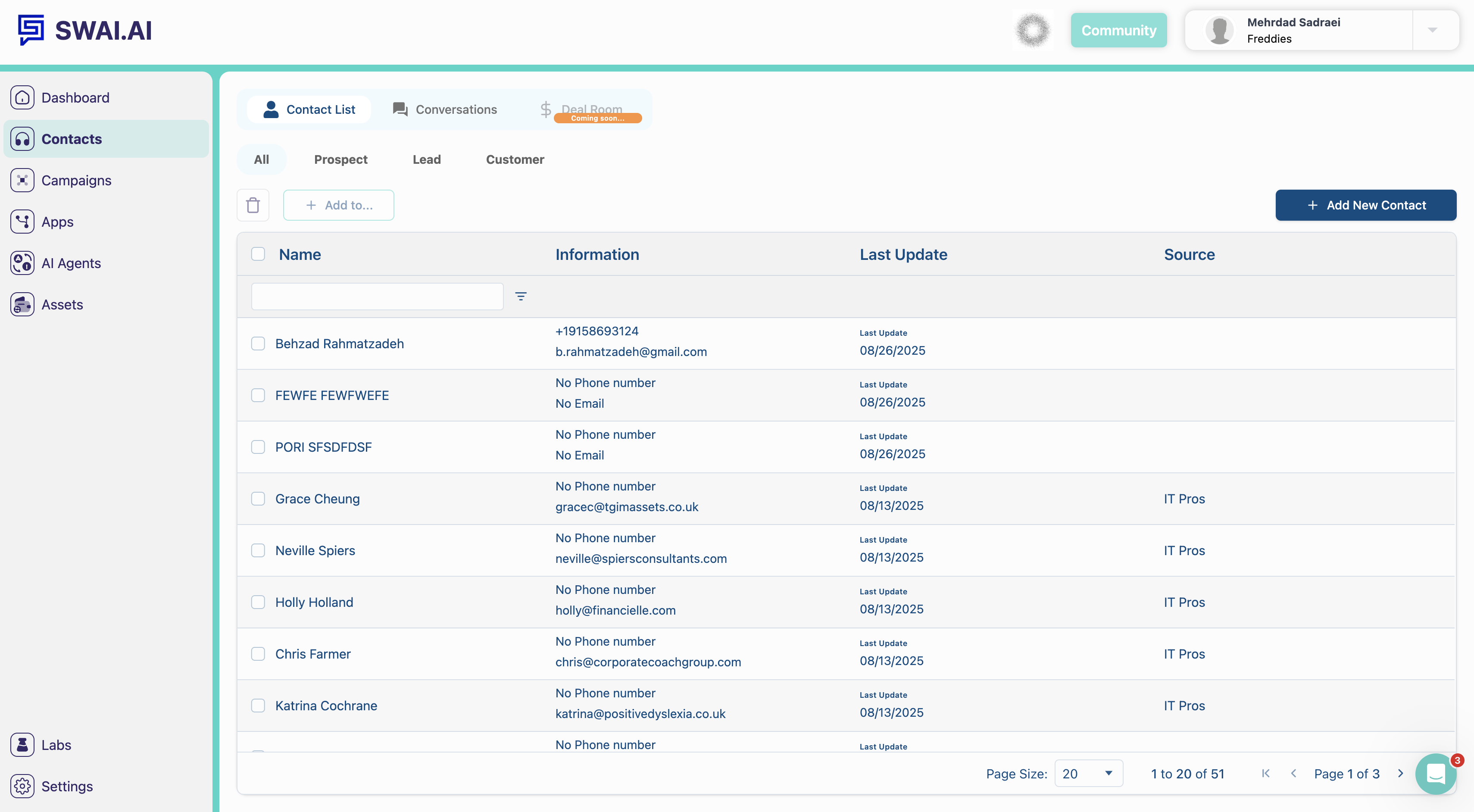This screenshot has width=1474, height=812.
Task: Switch to the Contact List tab
Action: (x=309, y=109)
